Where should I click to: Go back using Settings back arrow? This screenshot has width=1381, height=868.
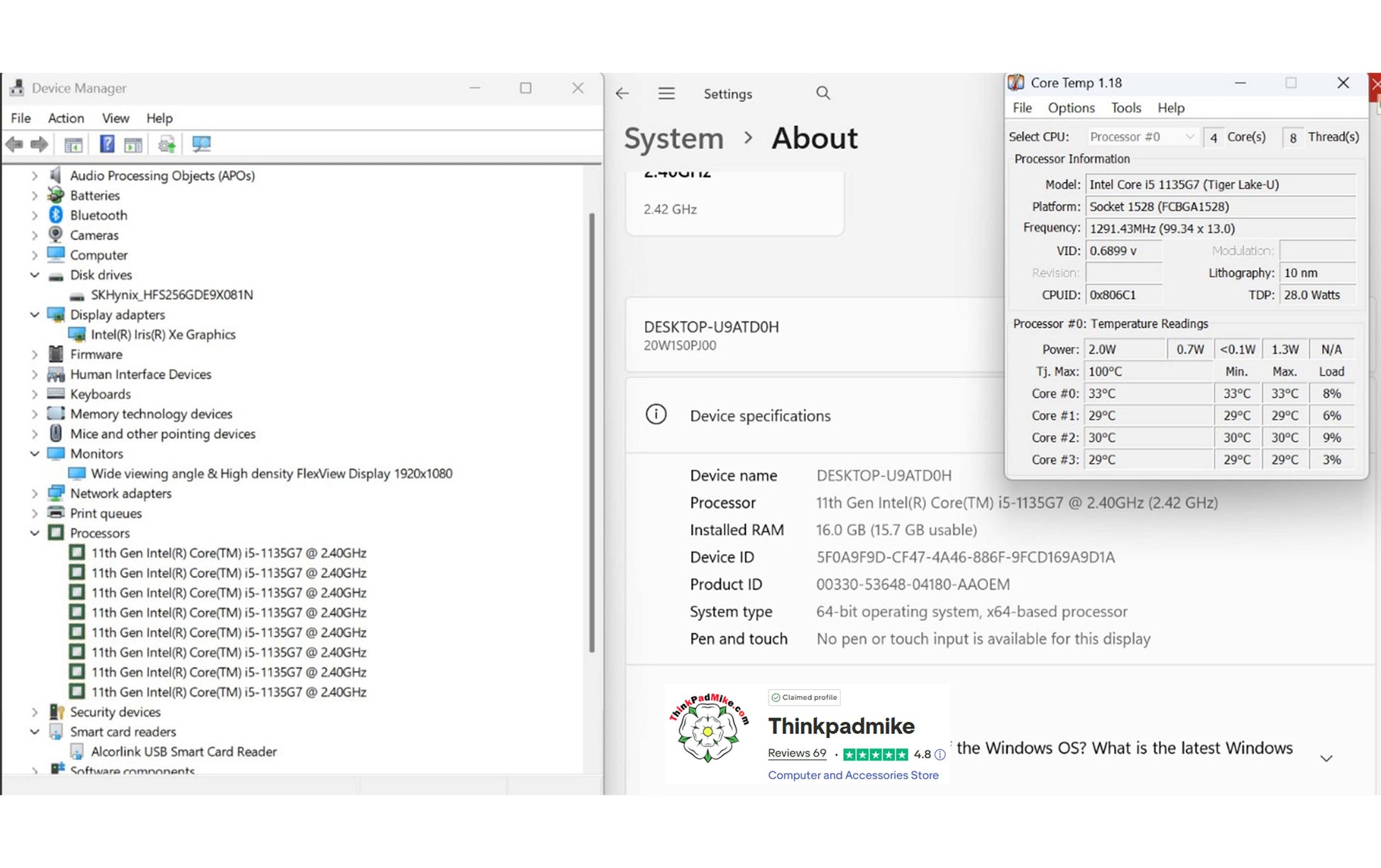(x=622, y=94)
